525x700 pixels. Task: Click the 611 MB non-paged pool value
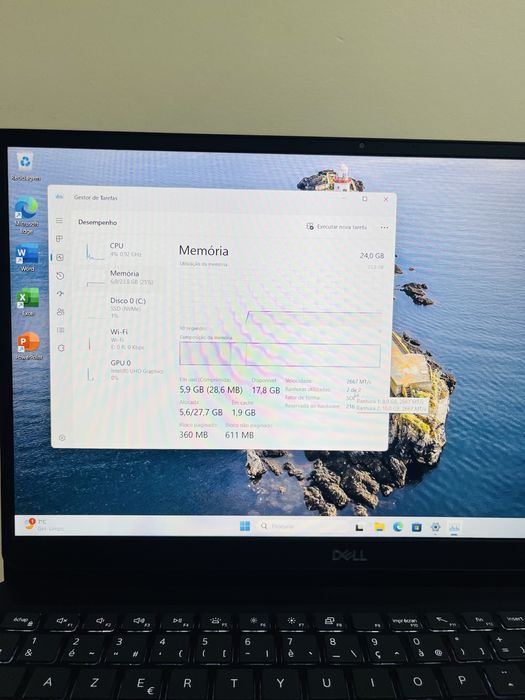(239, 435)
